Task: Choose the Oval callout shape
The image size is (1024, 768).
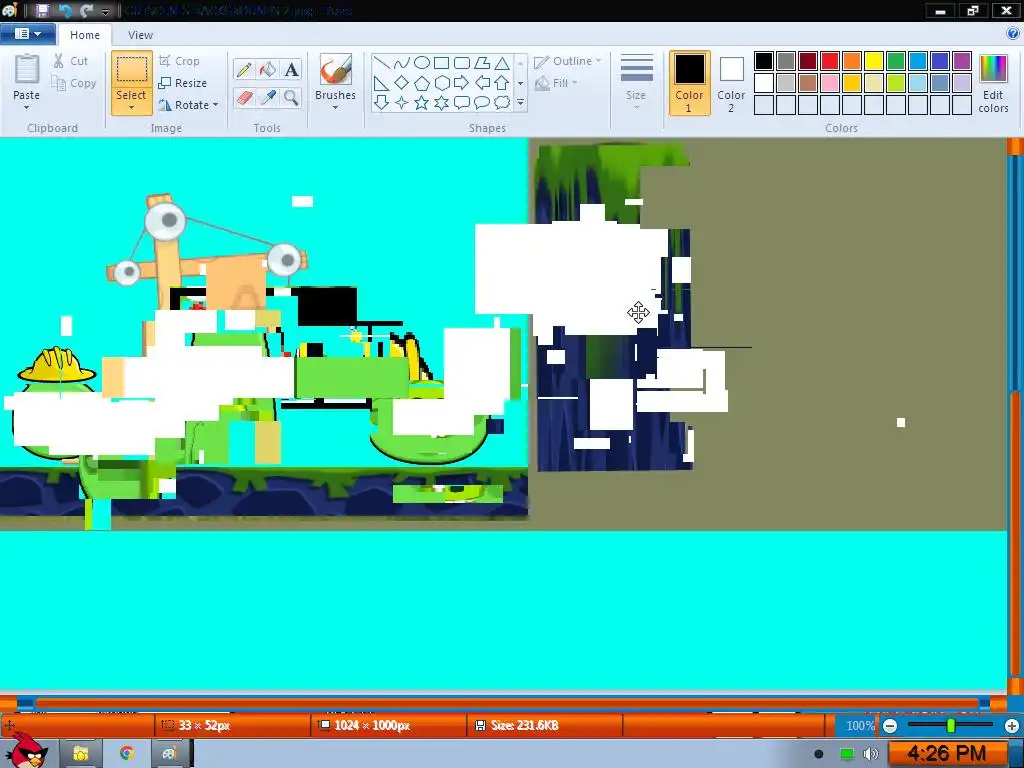Action: pos(482,103)
